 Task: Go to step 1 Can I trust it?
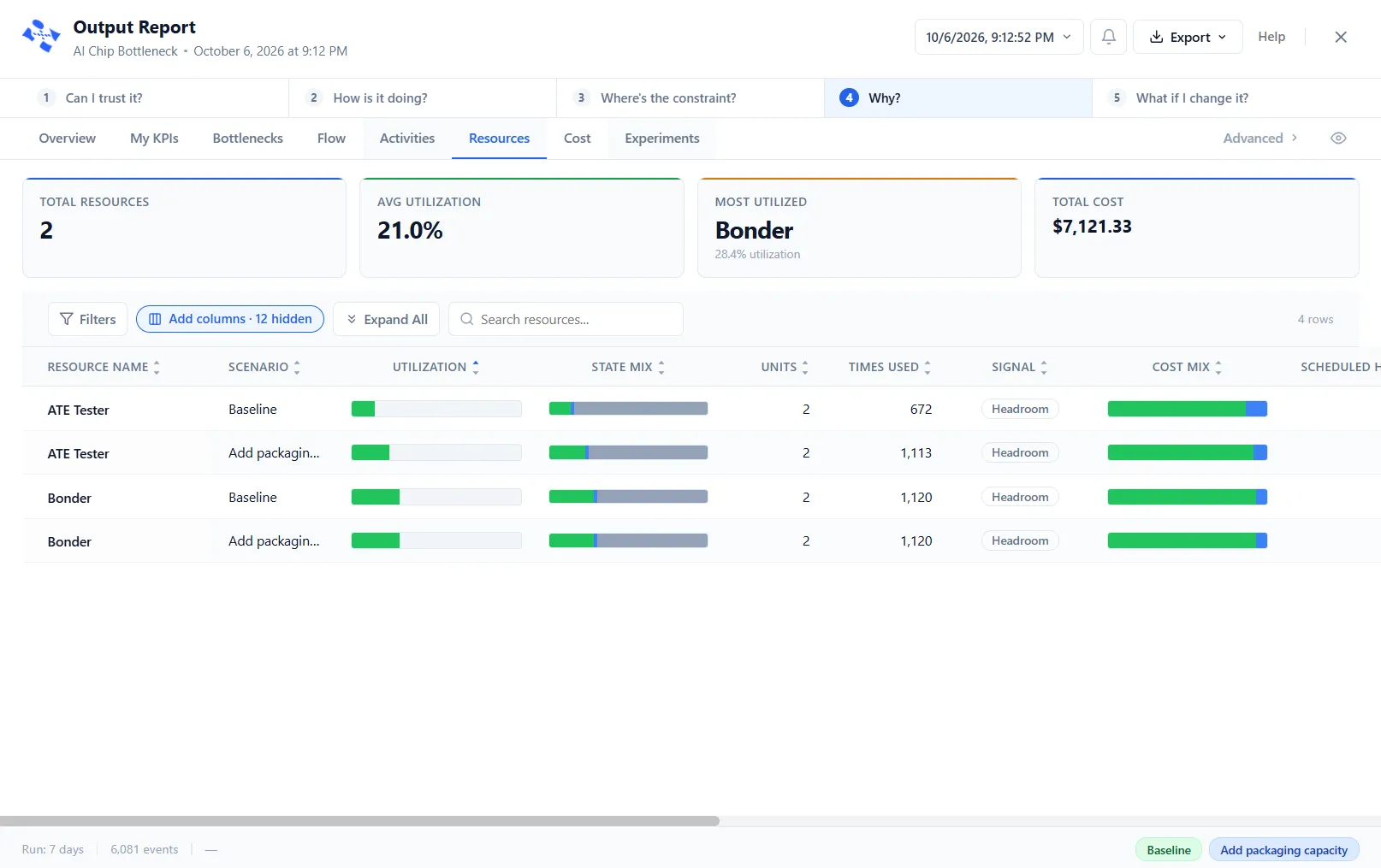tap(144, 98)
